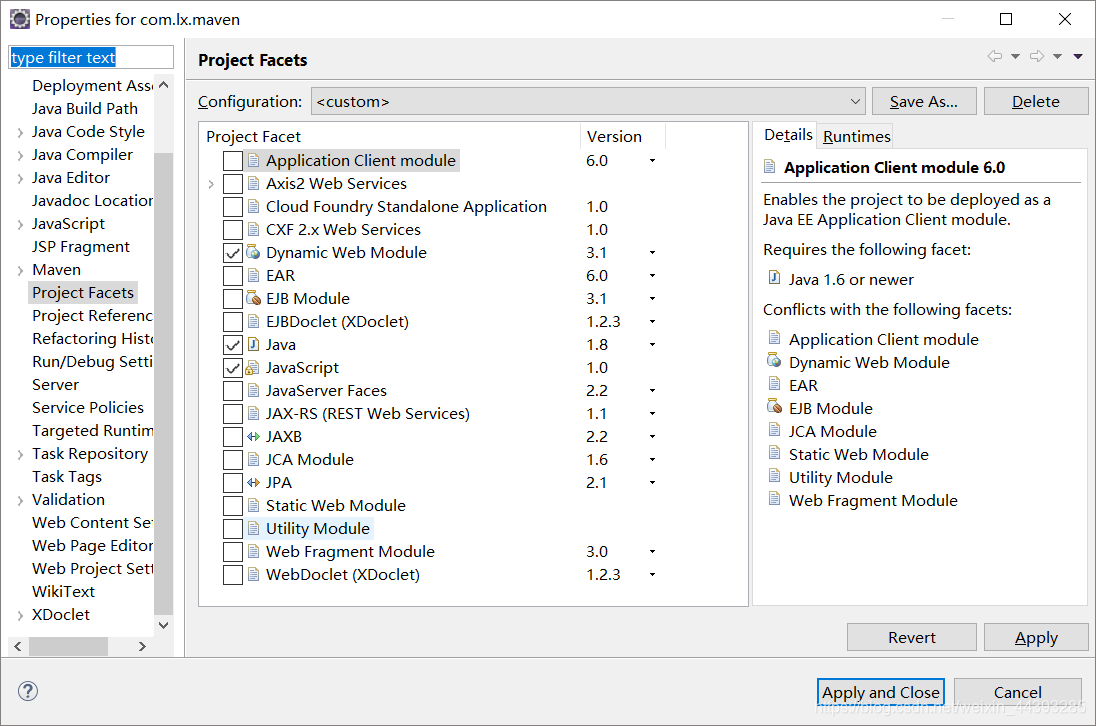The height and width of the screenshot is (726, 1096).
Task: Click the Delete configuration button
Action: [1036, 101]
